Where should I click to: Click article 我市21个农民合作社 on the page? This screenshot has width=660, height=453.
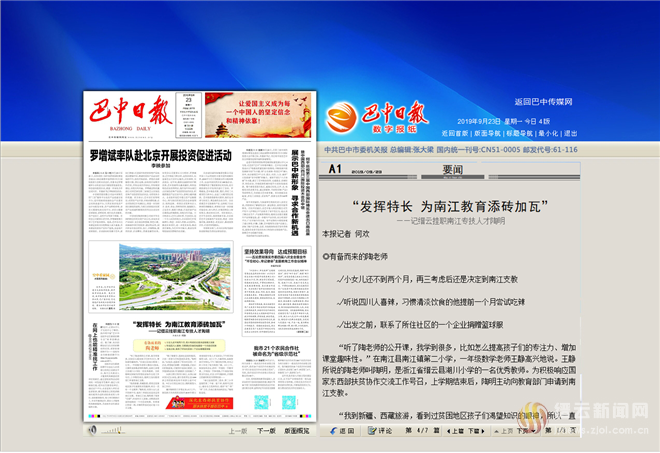click(x=276, y=351)
